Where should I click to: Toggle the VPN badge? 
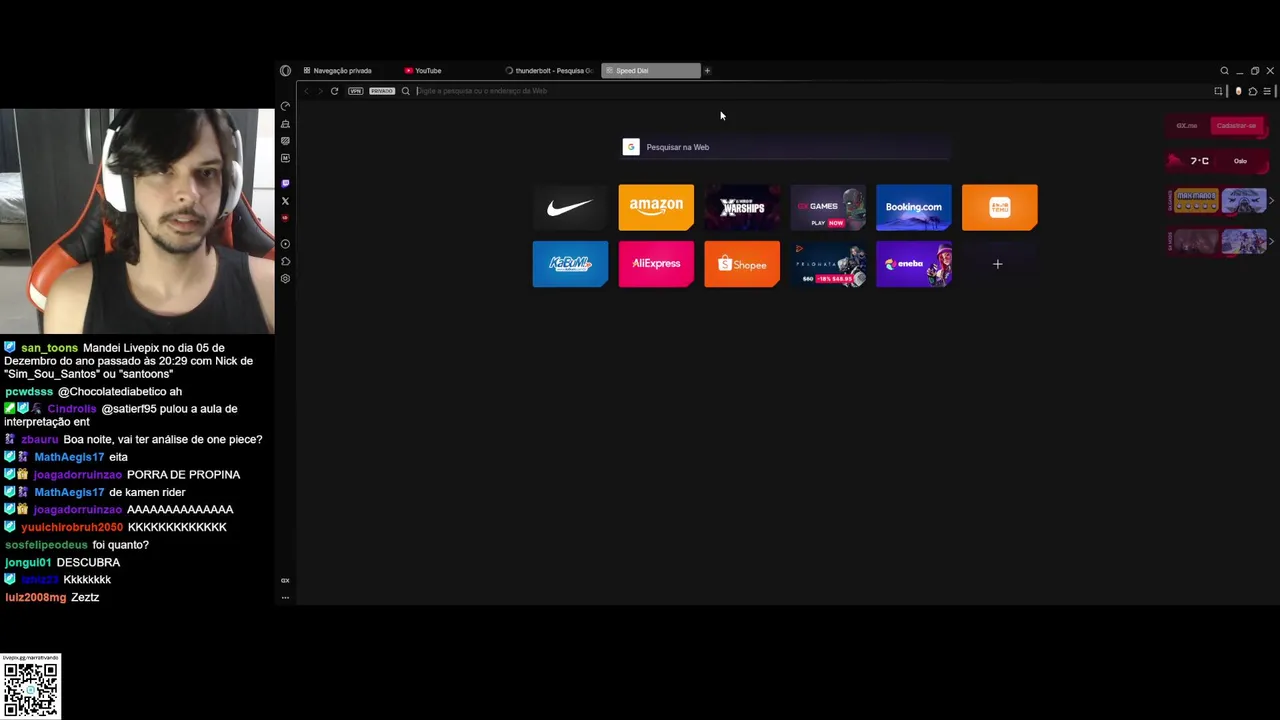click(355, 91)
